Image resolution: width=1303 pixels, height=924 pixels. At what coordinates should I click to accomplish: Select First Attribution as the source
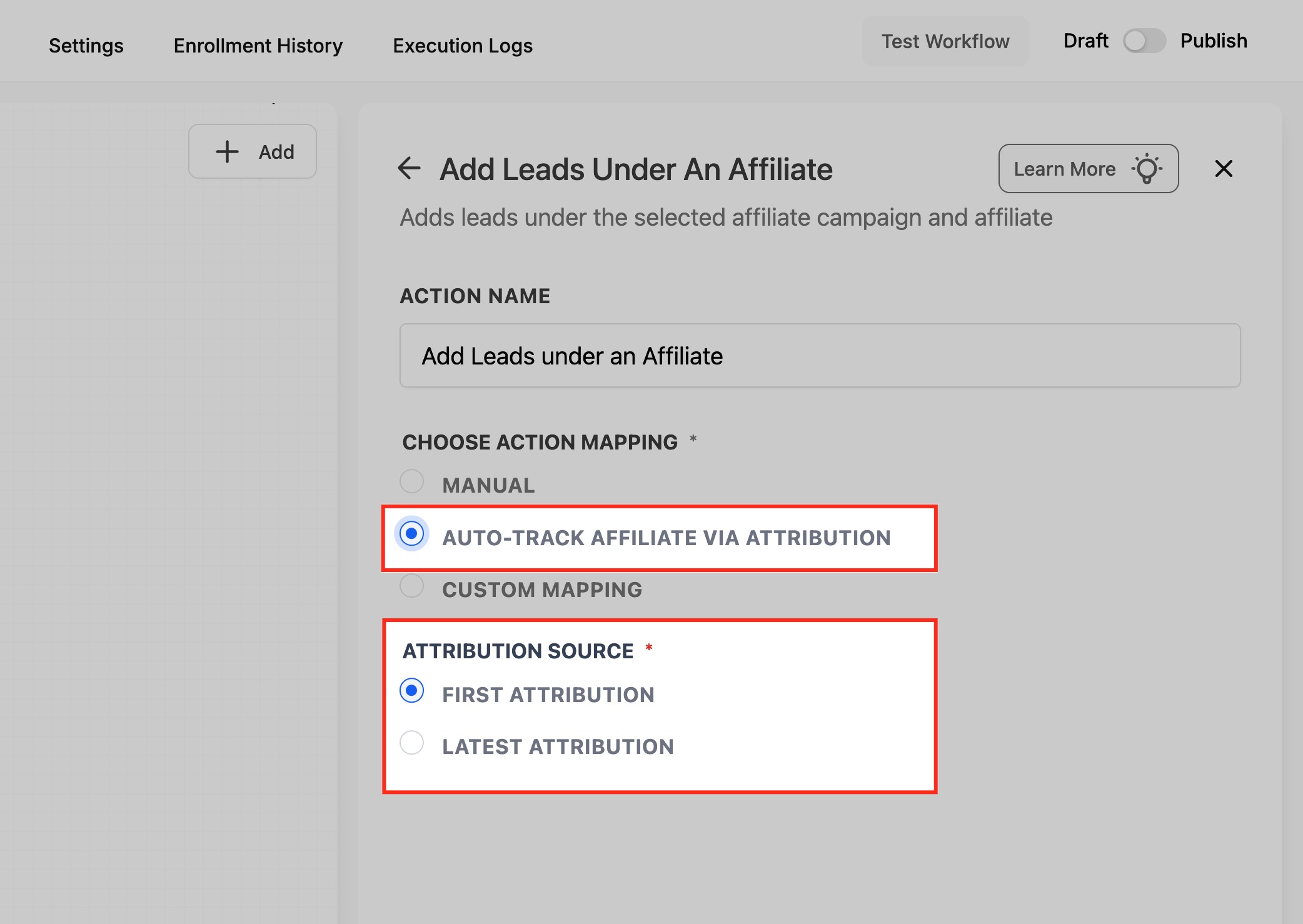[412, 690]
